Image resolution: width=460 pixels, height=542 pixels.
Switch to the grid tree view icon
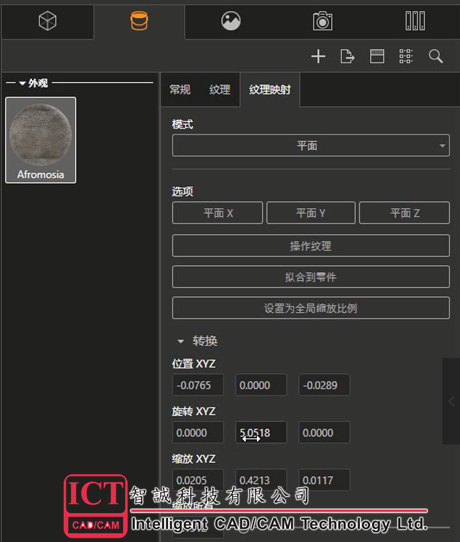click(406, 56)
